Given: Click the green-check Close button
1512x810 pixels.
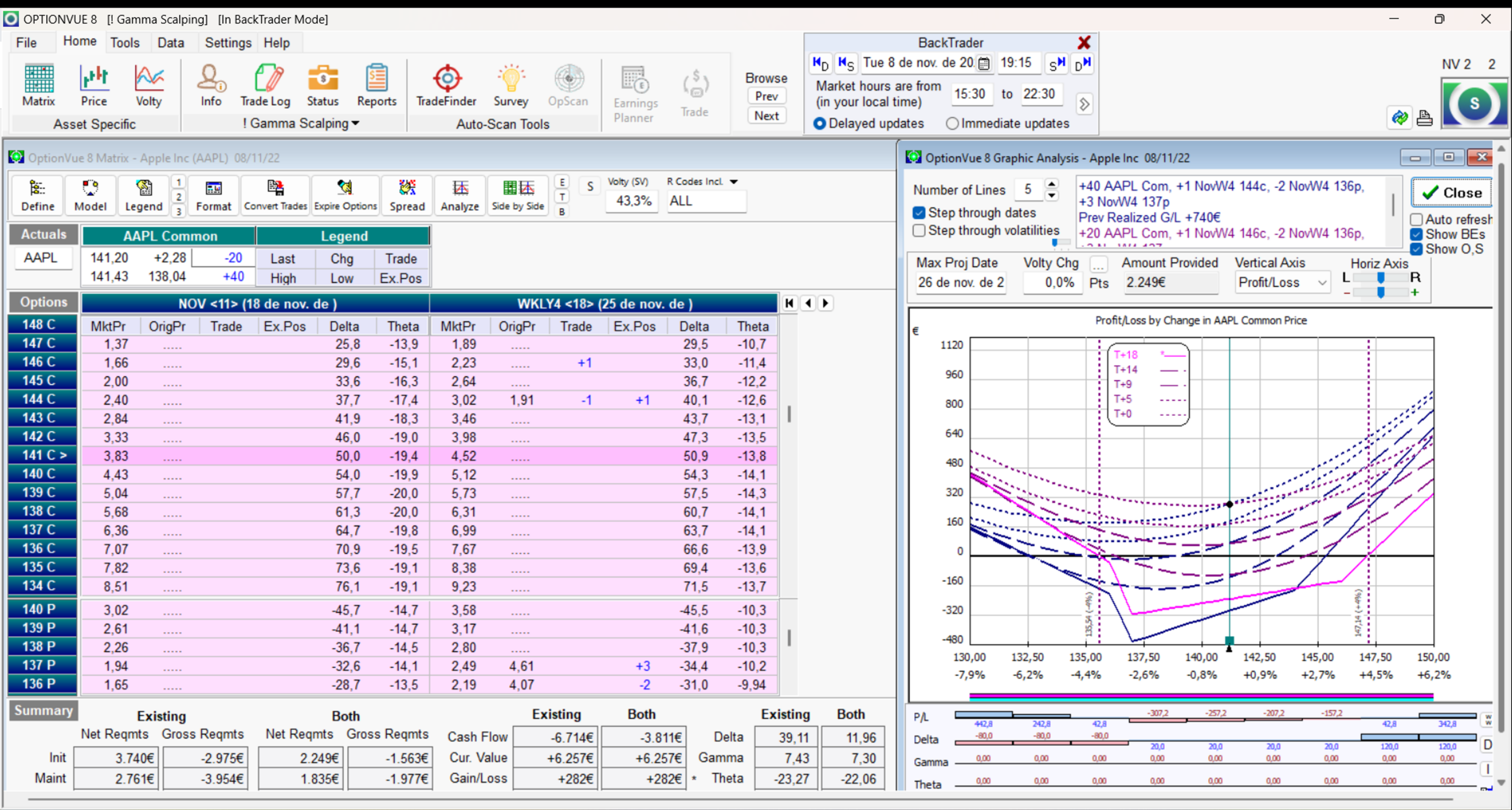Looking at the screenshot, I should coord(1452,193).
